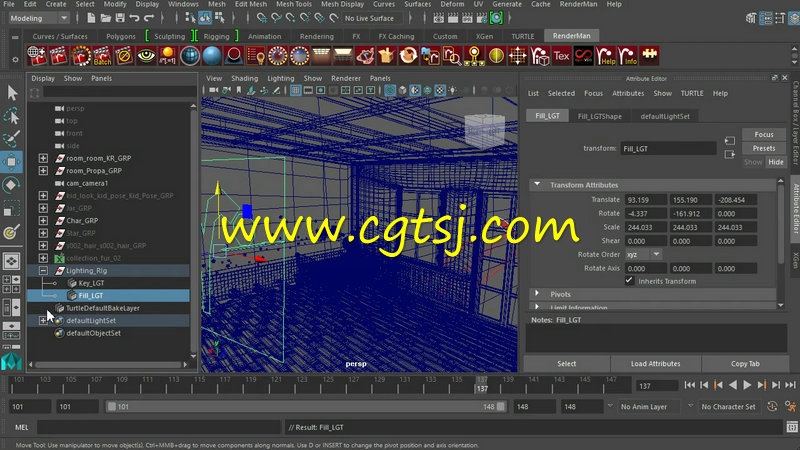Viewport: 800px width, 450px height.
Task: Click the puzzle piece shelf icon
Action: tap(649, 56)
